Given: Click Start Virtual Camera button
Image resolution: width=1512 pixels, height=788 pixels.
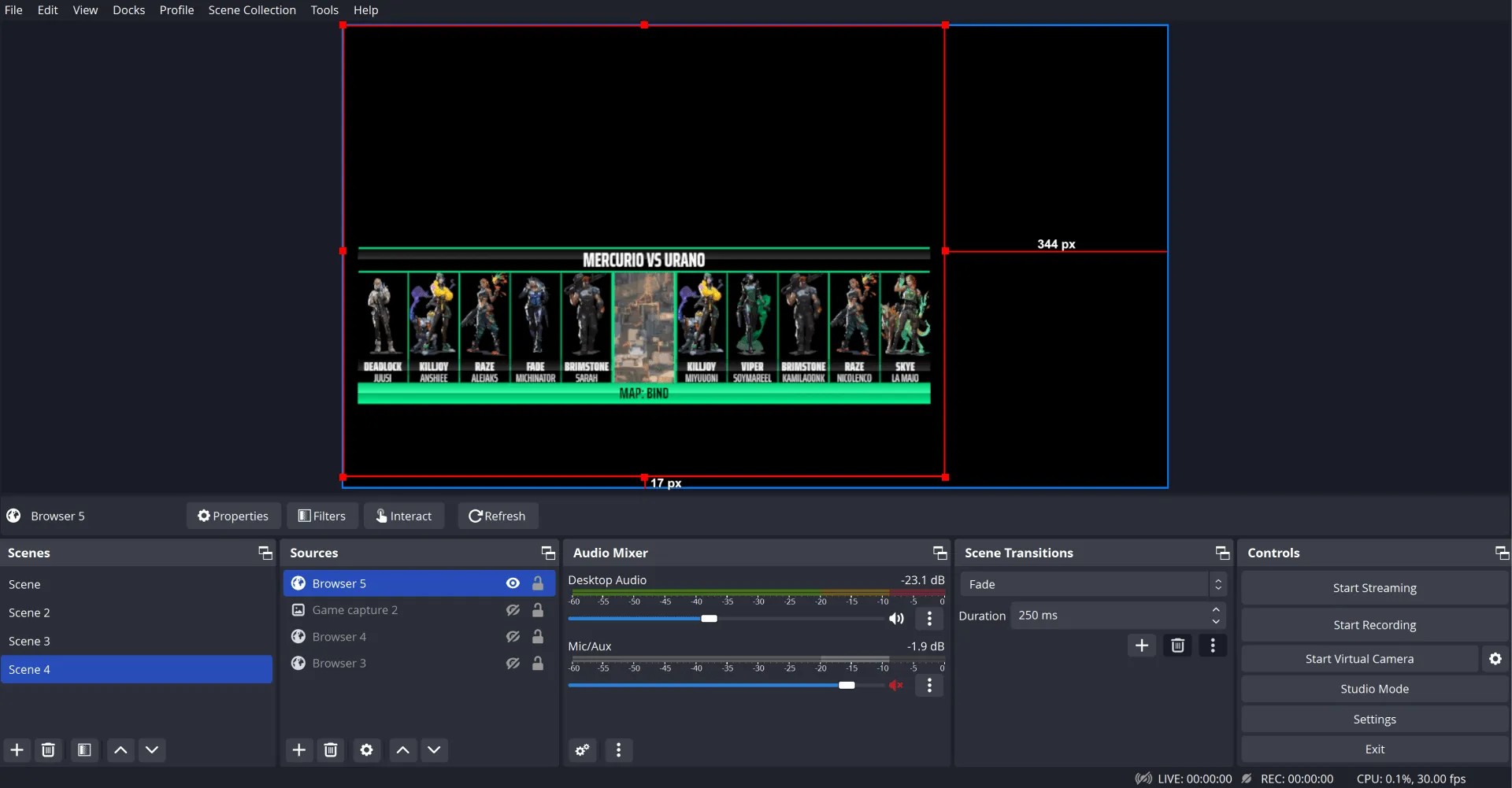Looking at the screenshot, I should (1359, 659).
